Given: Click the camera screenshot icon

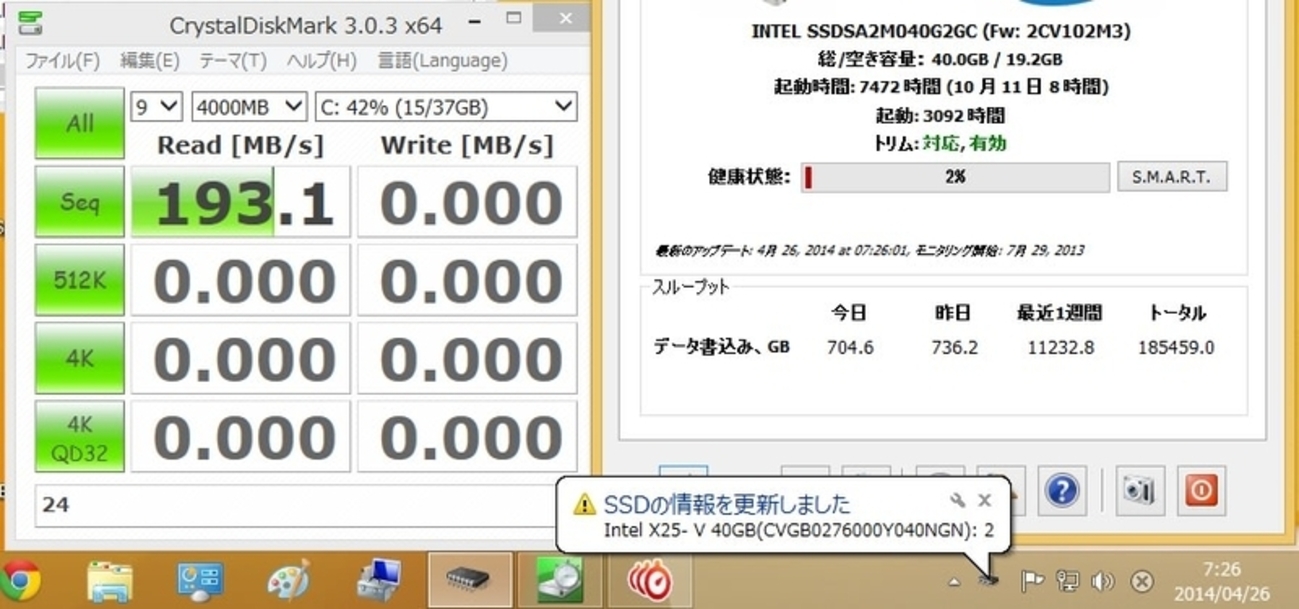Looking at the screenshot, I should click(1140, 490).
